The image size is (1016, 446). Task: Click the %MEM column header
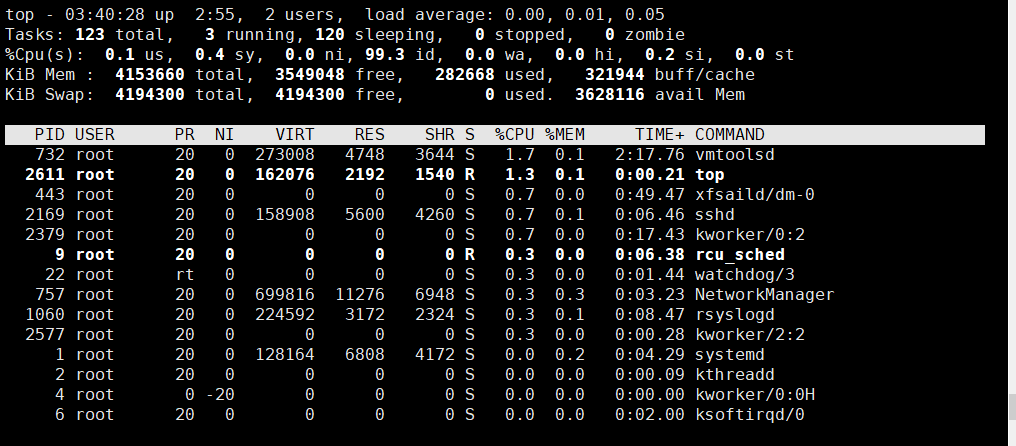pos(564,135)
